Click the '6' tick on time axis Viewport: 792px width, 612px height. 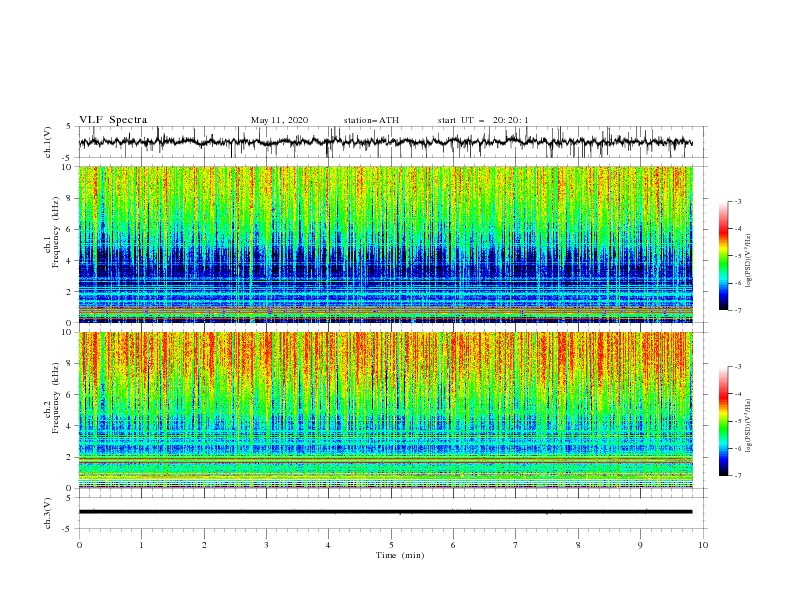pos(453,545)
